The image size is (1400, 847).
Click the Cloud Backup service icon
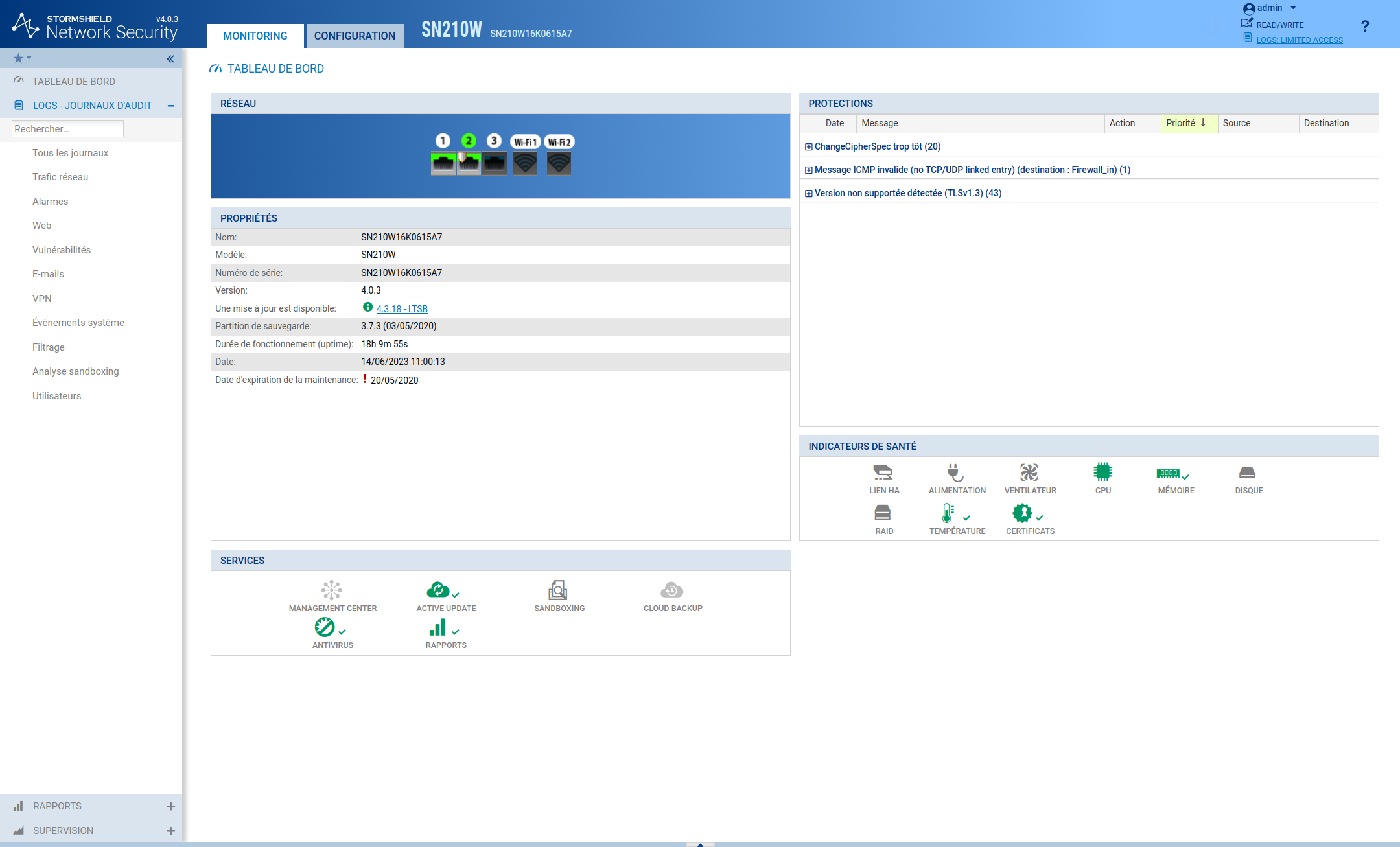point(671,590)
